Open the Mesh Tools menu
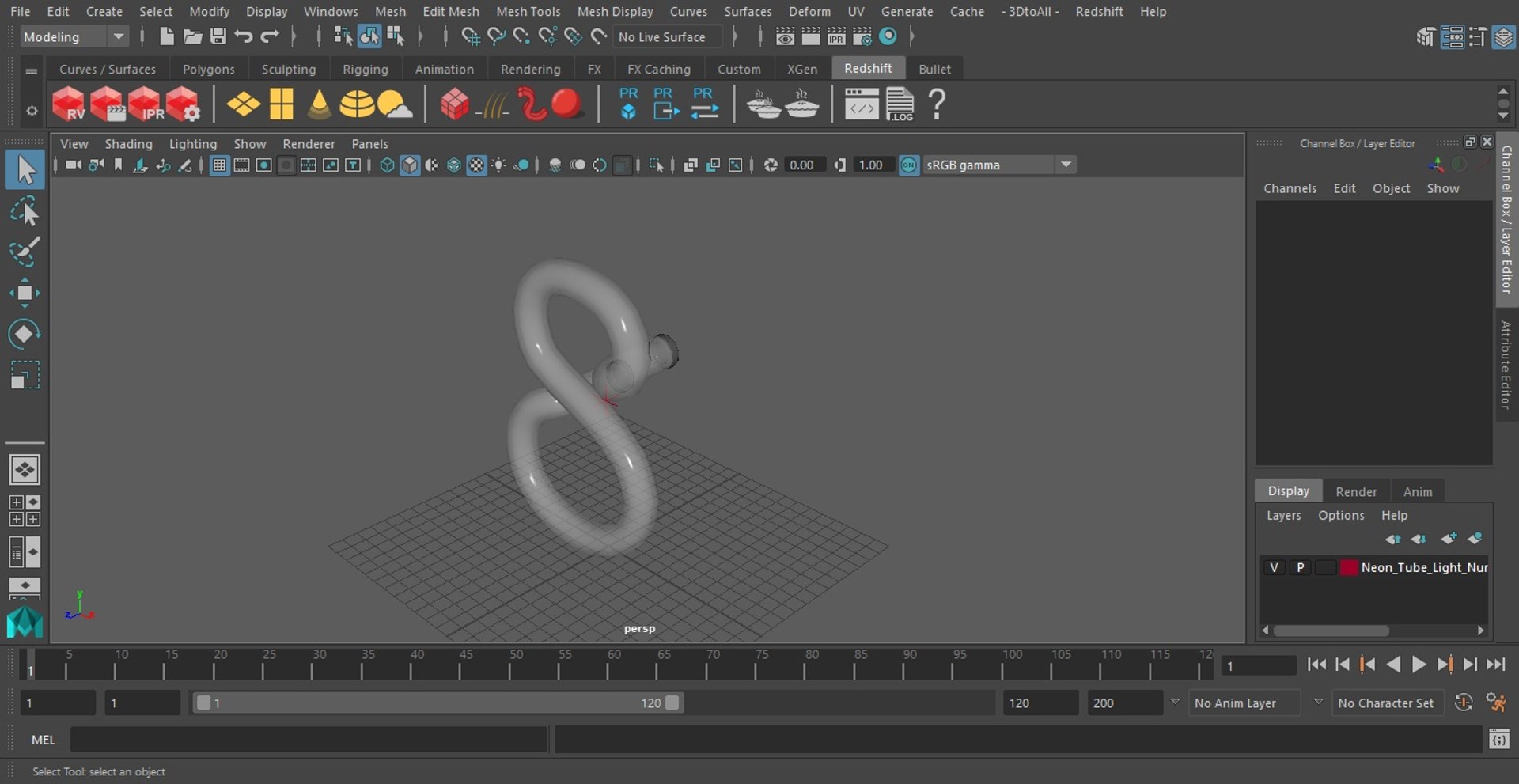1519x784 pixels. 528,12
